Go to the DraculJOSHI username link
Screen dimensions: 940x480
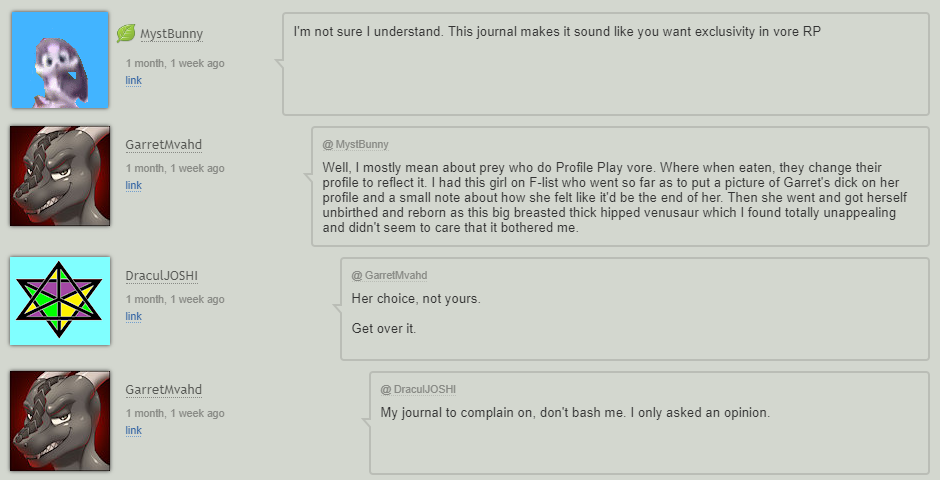tap(161, 276)
